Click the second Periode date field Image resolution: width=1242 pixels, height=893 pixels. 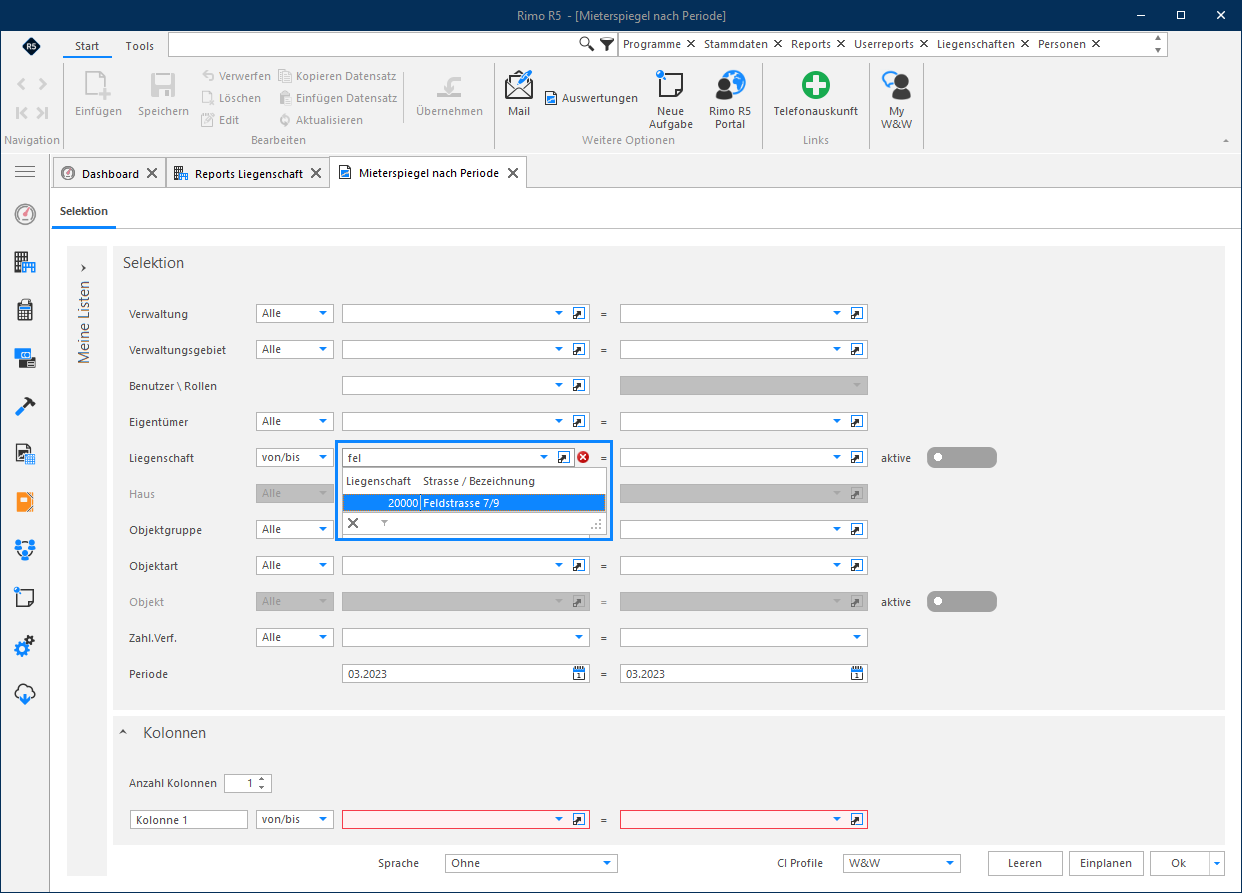743,673
